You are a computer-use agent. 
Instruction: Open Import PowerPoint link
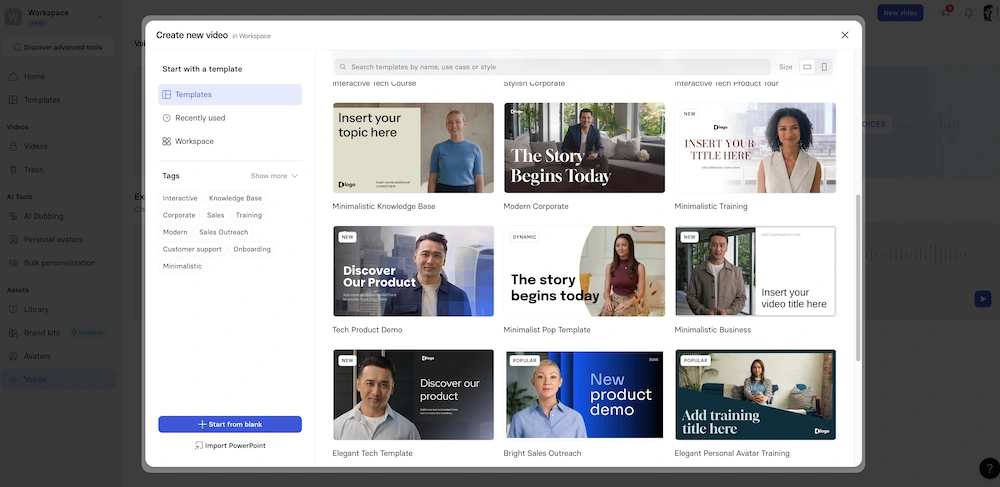pos(230,446)
